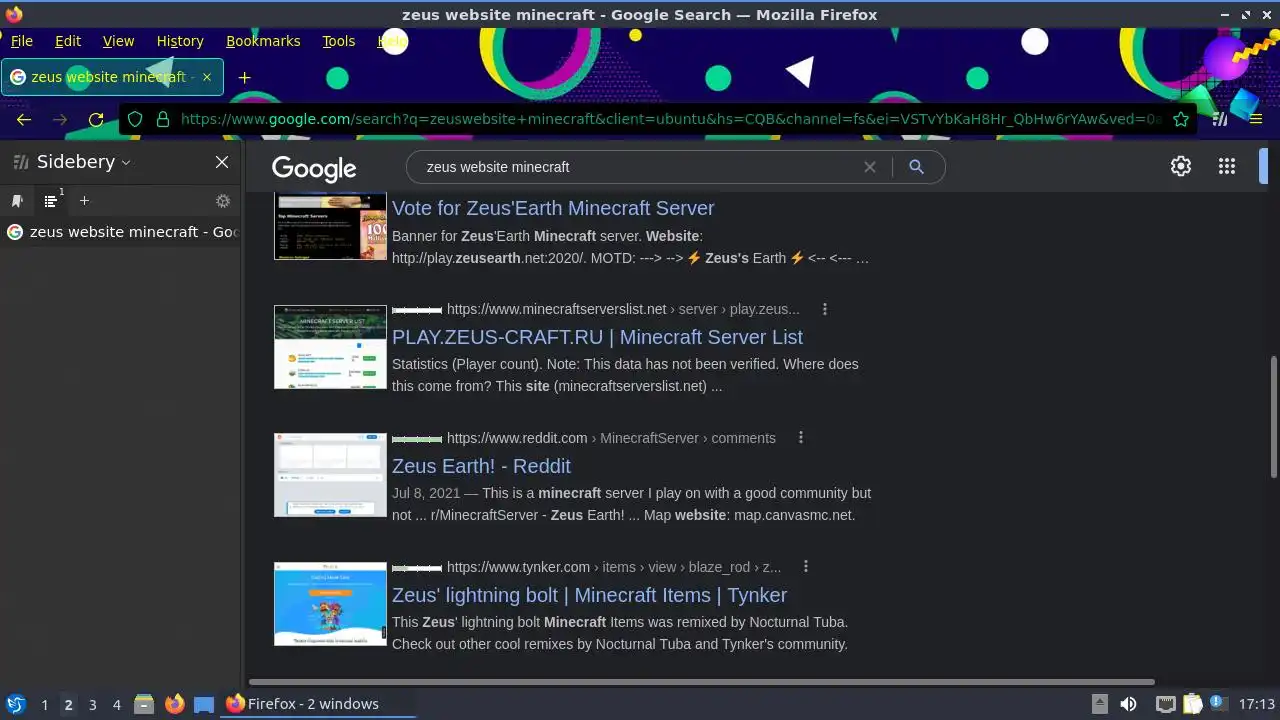Launch Firefox from the taskbar quick launcher
This screenshot has width=1280, height=720.
pos(174,704)
